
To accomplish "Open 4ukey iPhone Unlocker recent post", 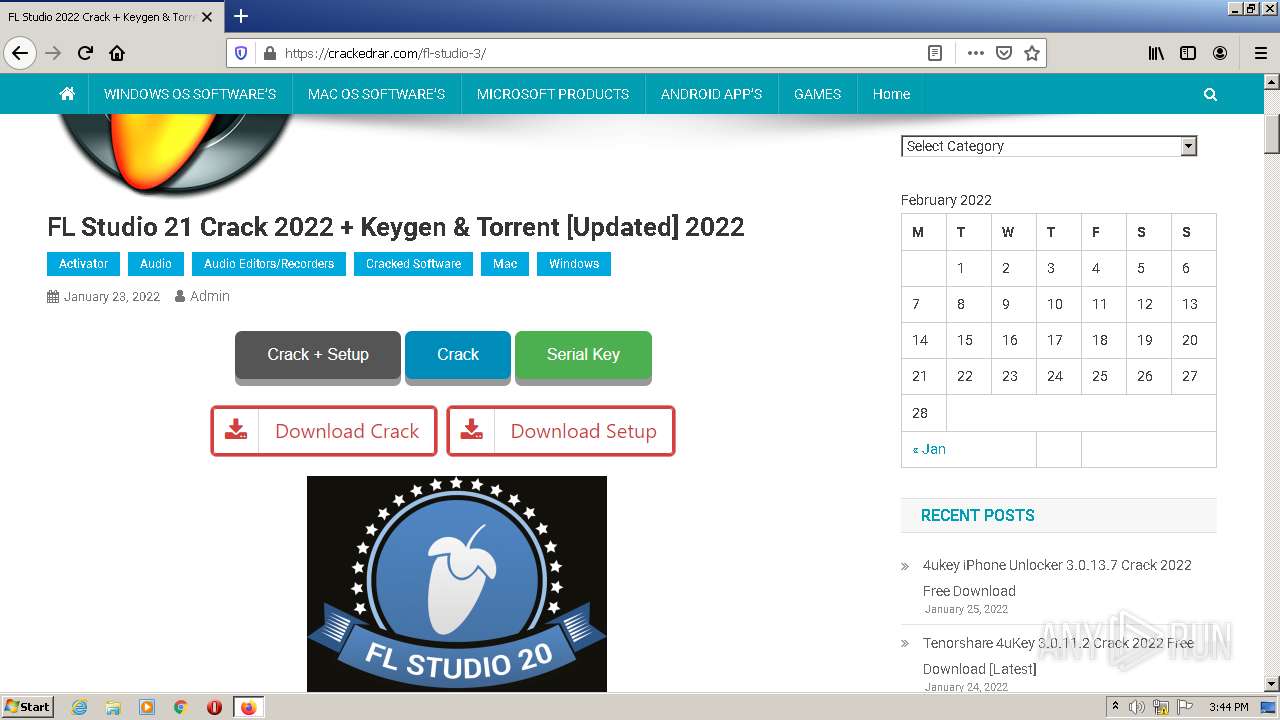I will [x=1057, y=578].
